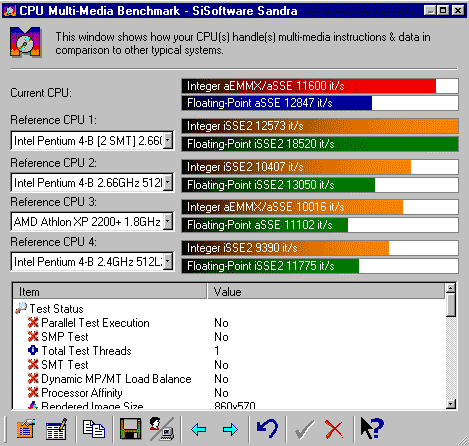The width and height of the screenshot is (469, 446).
Task: Click the Rendered Image Size value 860x570
Action: [235, 405]
